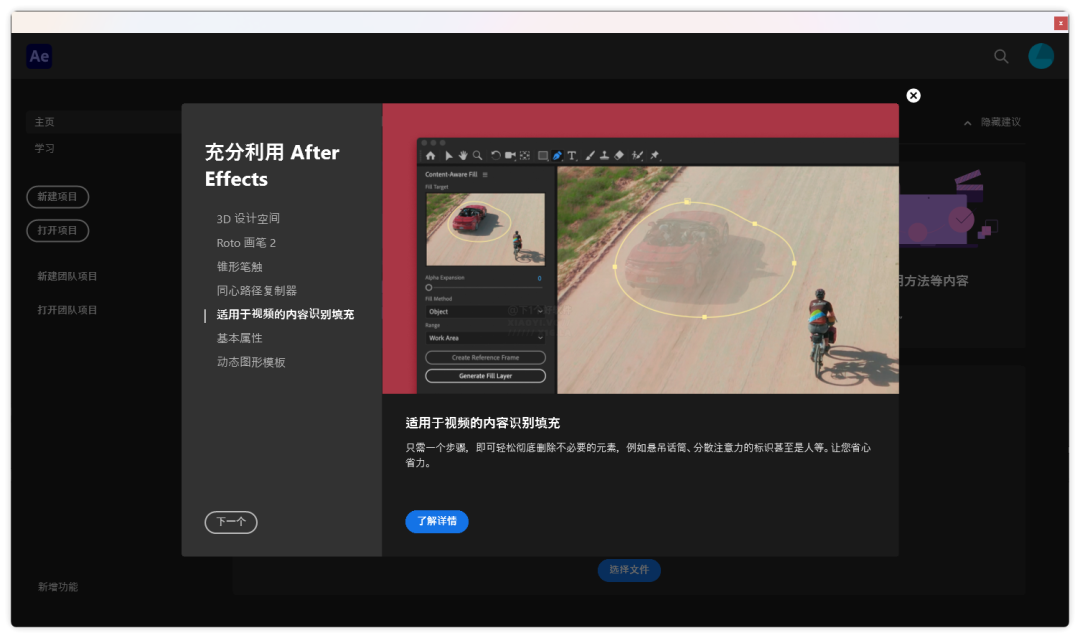Open search with the magnifier icon
The image size is (1080, 638).
point(1001,57)
